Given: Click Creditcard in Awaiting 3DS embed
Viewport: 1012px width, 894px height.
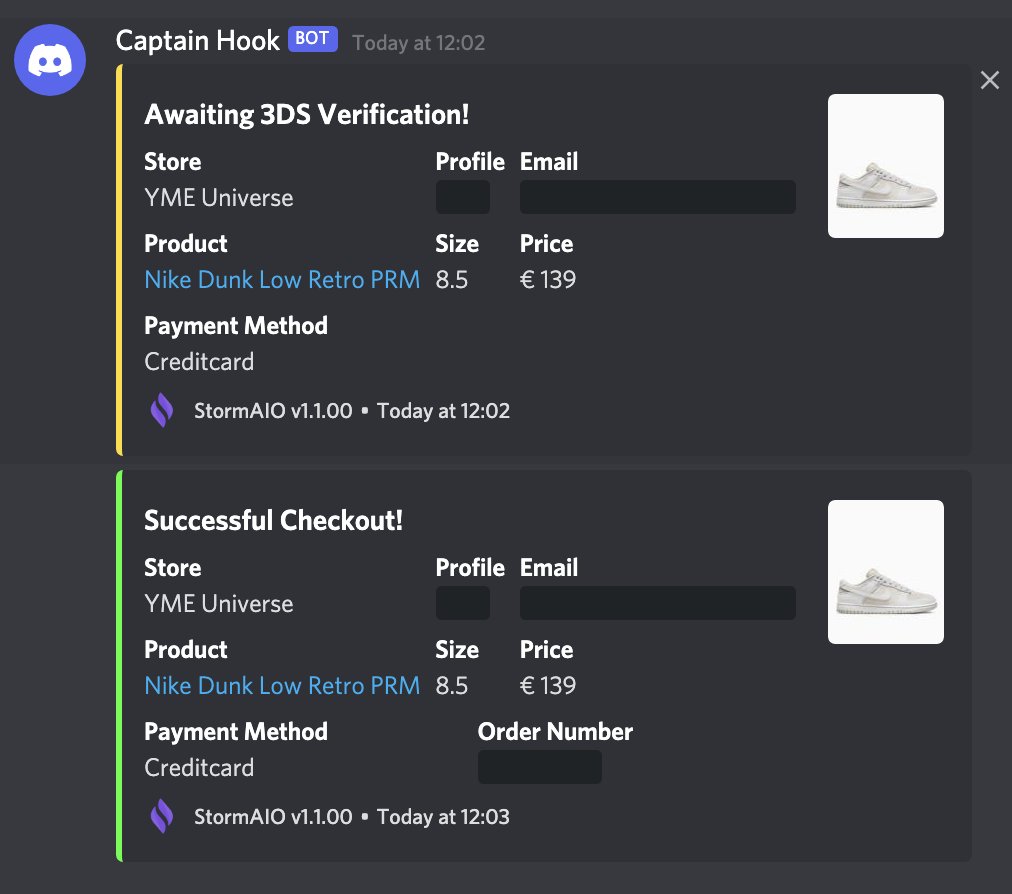Looking at the screenshot, I should [x=199, y=361].
